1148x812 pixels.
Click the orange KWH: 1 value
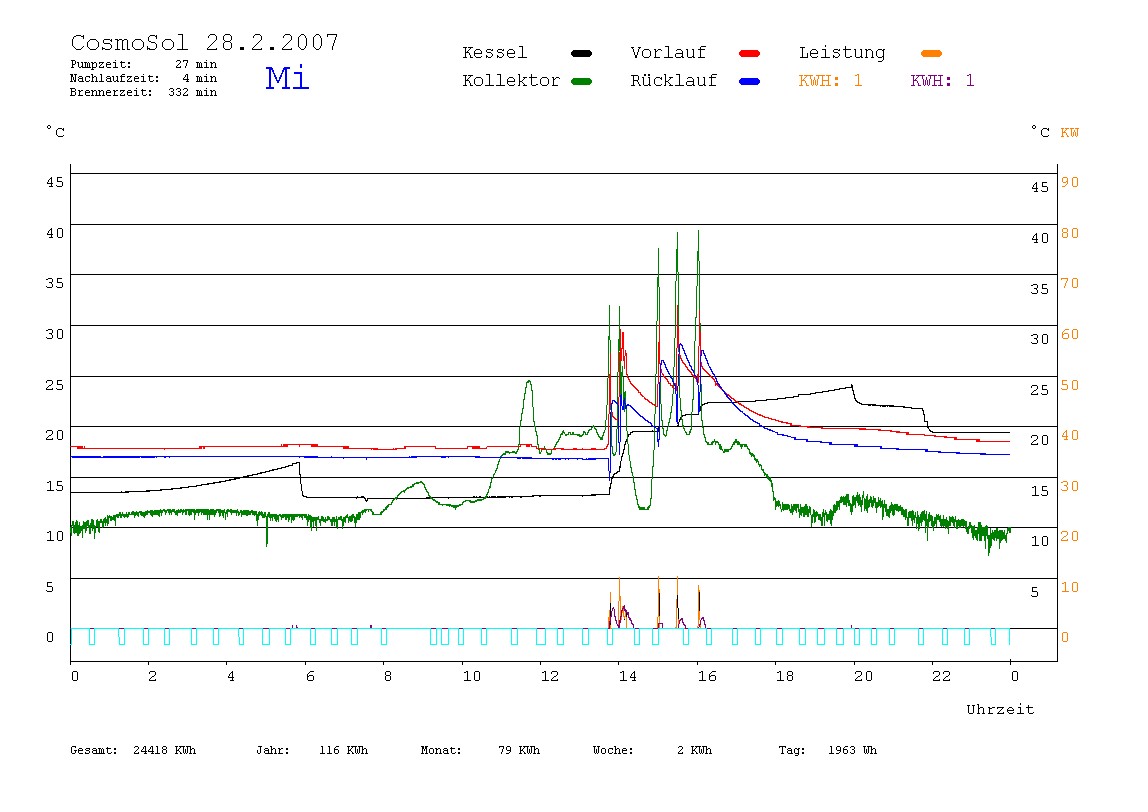830,81
